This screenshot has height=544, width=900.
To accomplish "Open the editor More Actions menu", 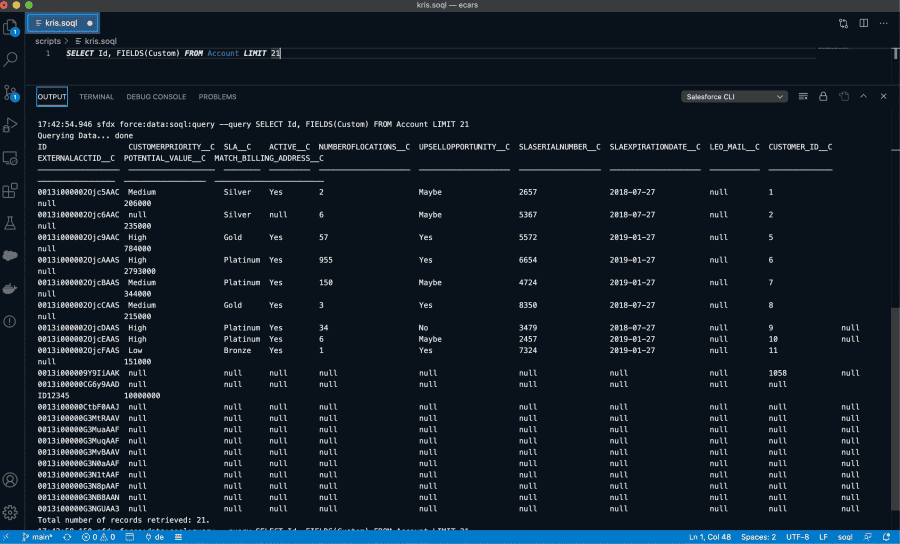I will pos(883,23).
